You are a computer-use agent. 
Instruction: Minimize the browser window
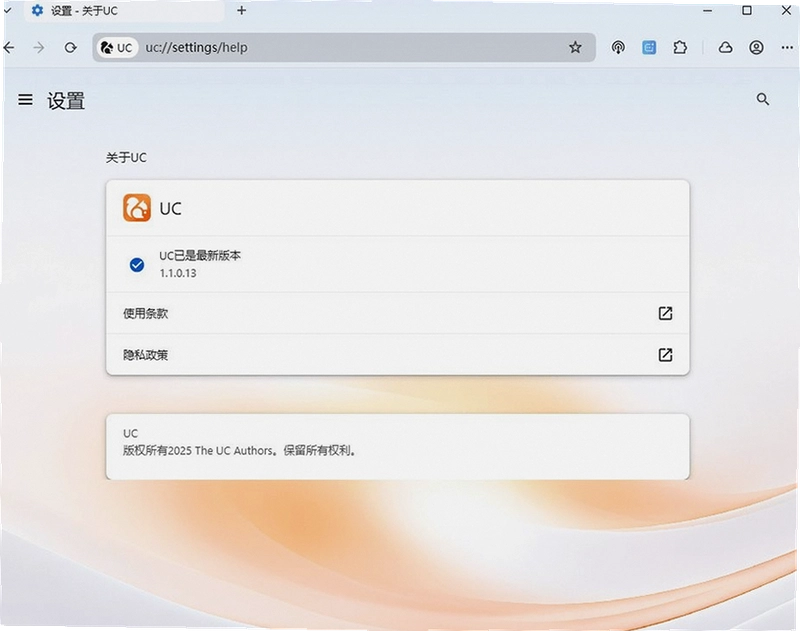[707, 10]
